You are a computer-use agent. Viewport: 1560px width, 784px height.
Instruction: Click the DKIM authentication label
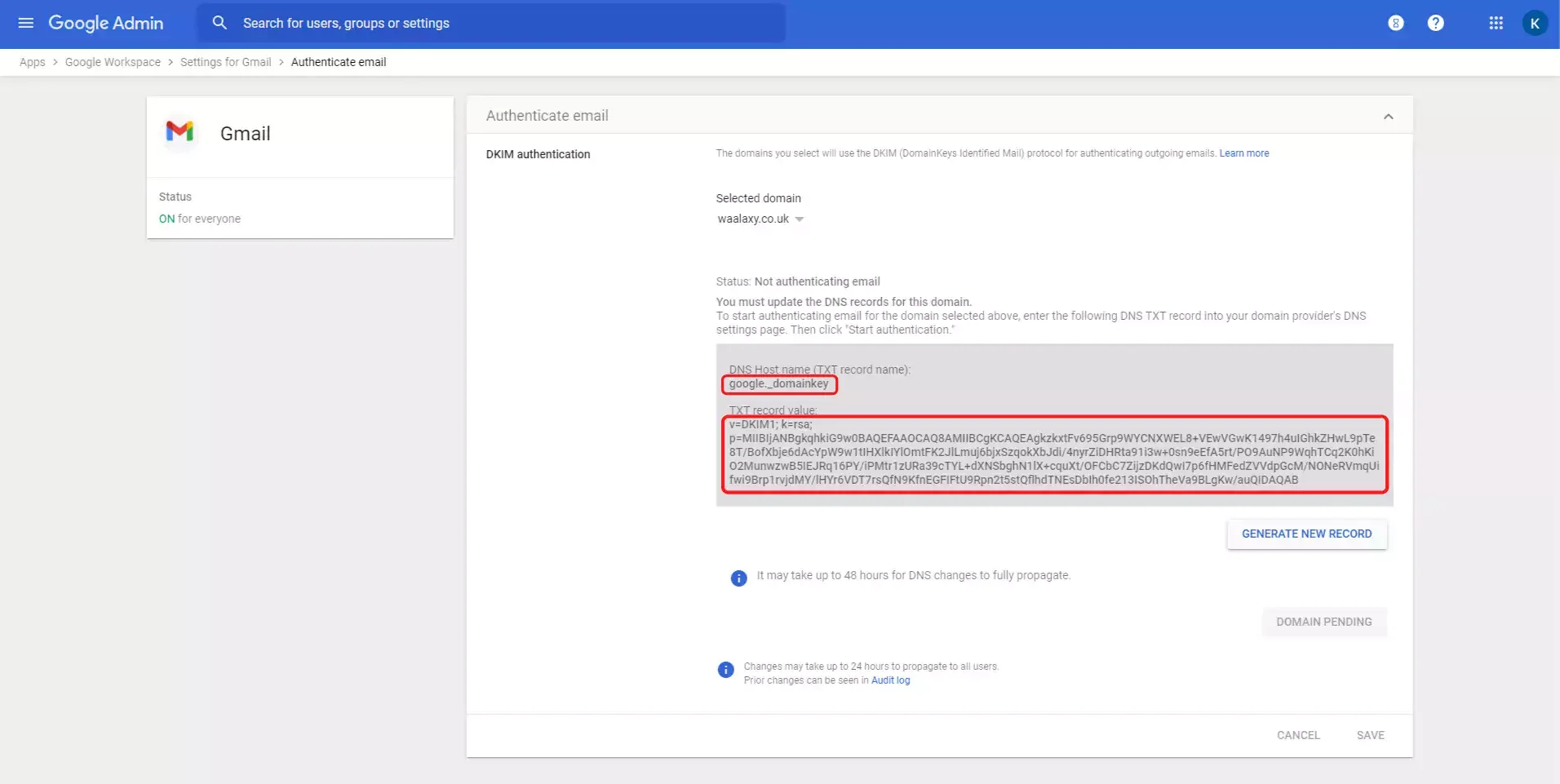pos(538,154)
